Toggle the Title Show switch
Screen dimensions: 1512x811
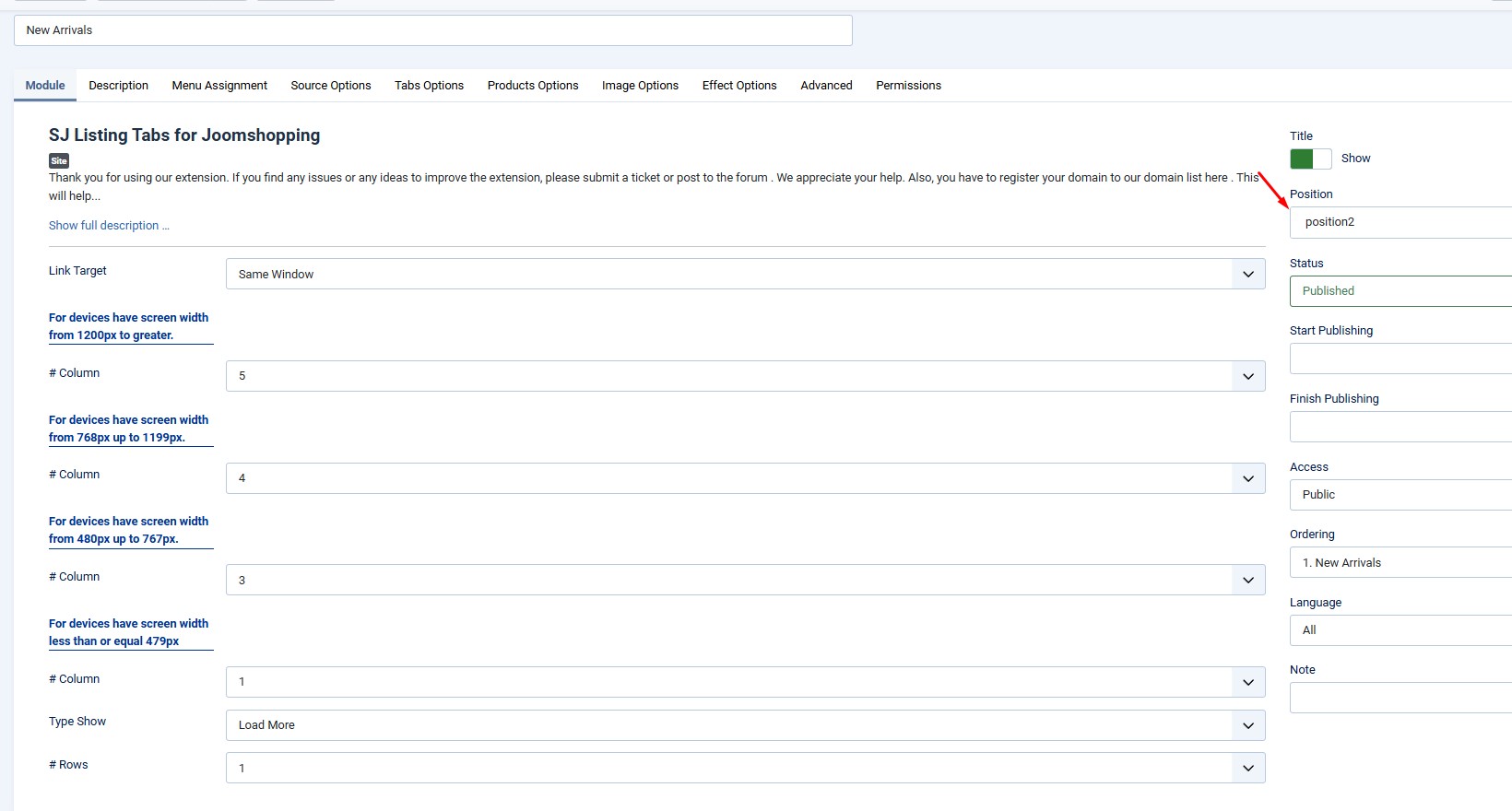tap(1310, 159)
